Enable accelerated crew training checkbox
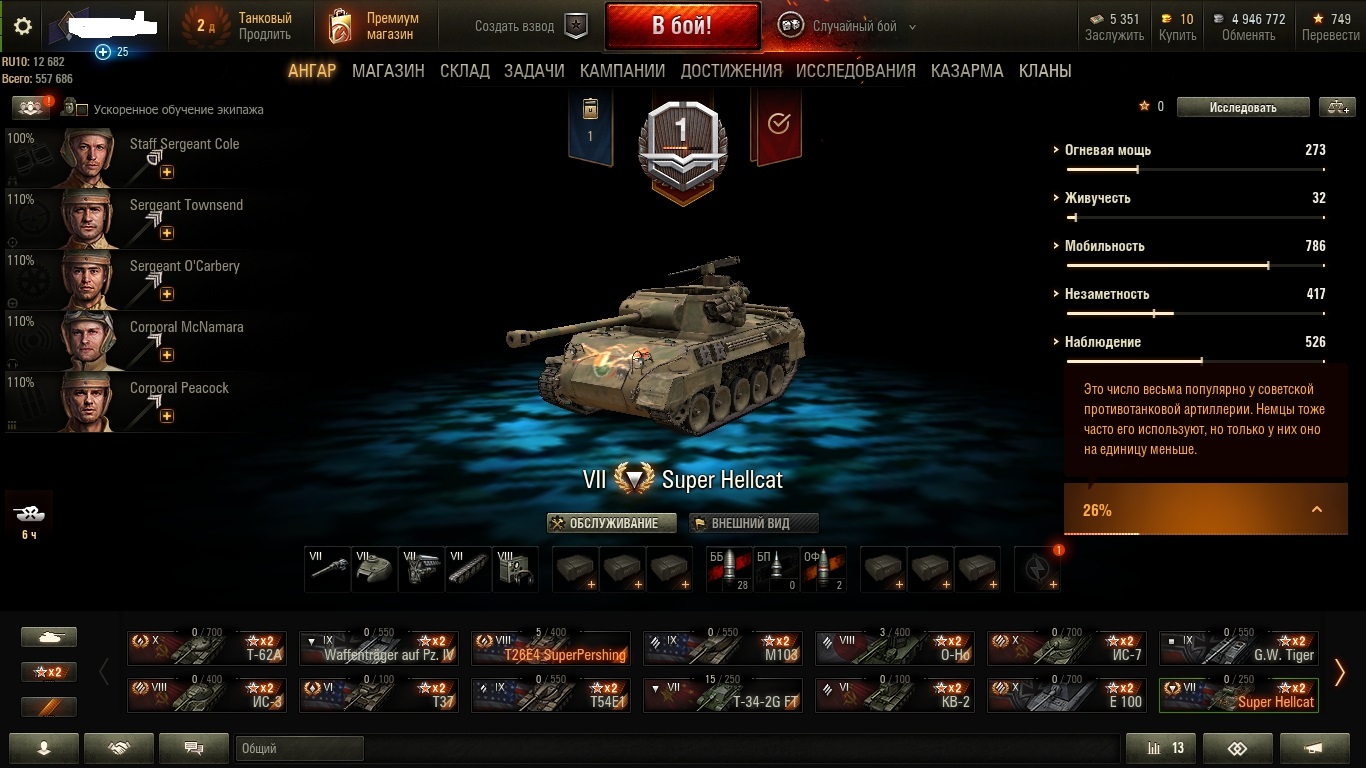Viewport: 1366px width, 768px height. click(82, 110)
